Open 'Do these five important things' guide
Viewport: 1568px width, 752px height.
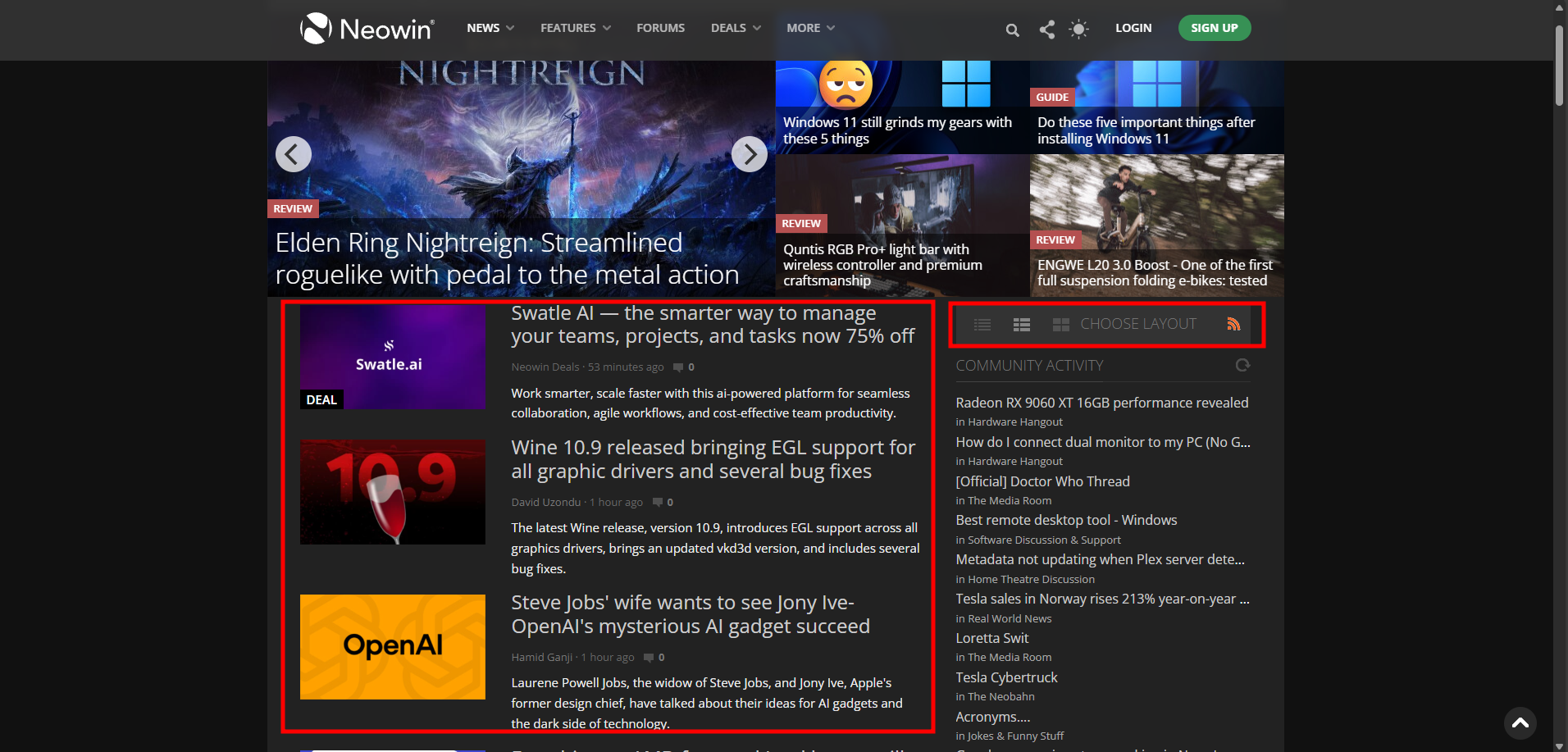coord(1146,130)
